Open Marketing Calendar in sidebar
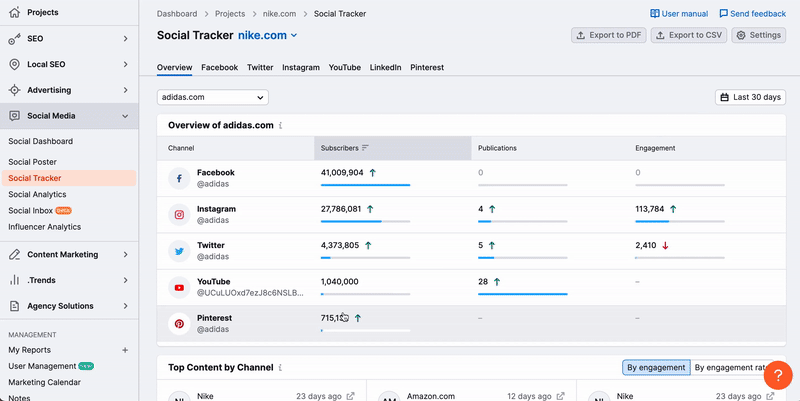The width and height of the screenshot is (800, 401). point(44,382)
